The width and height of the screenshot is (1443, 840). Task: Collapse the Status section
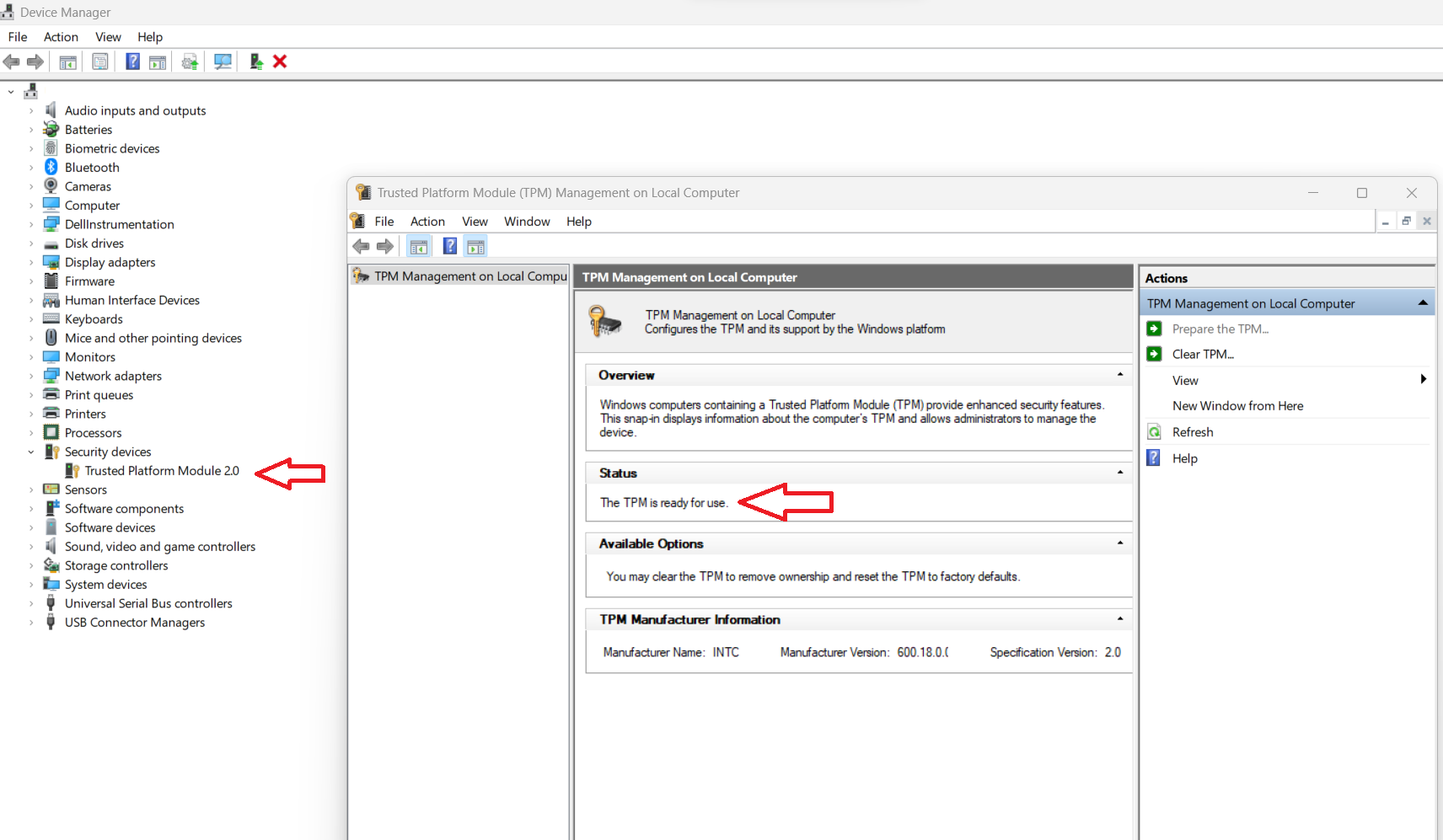pyautogui.click(x=1120, y=472)
